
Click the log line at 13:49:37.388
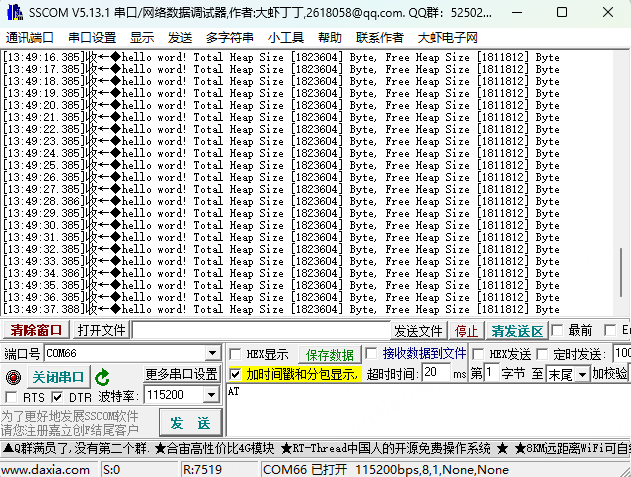[x=281, y=309]
